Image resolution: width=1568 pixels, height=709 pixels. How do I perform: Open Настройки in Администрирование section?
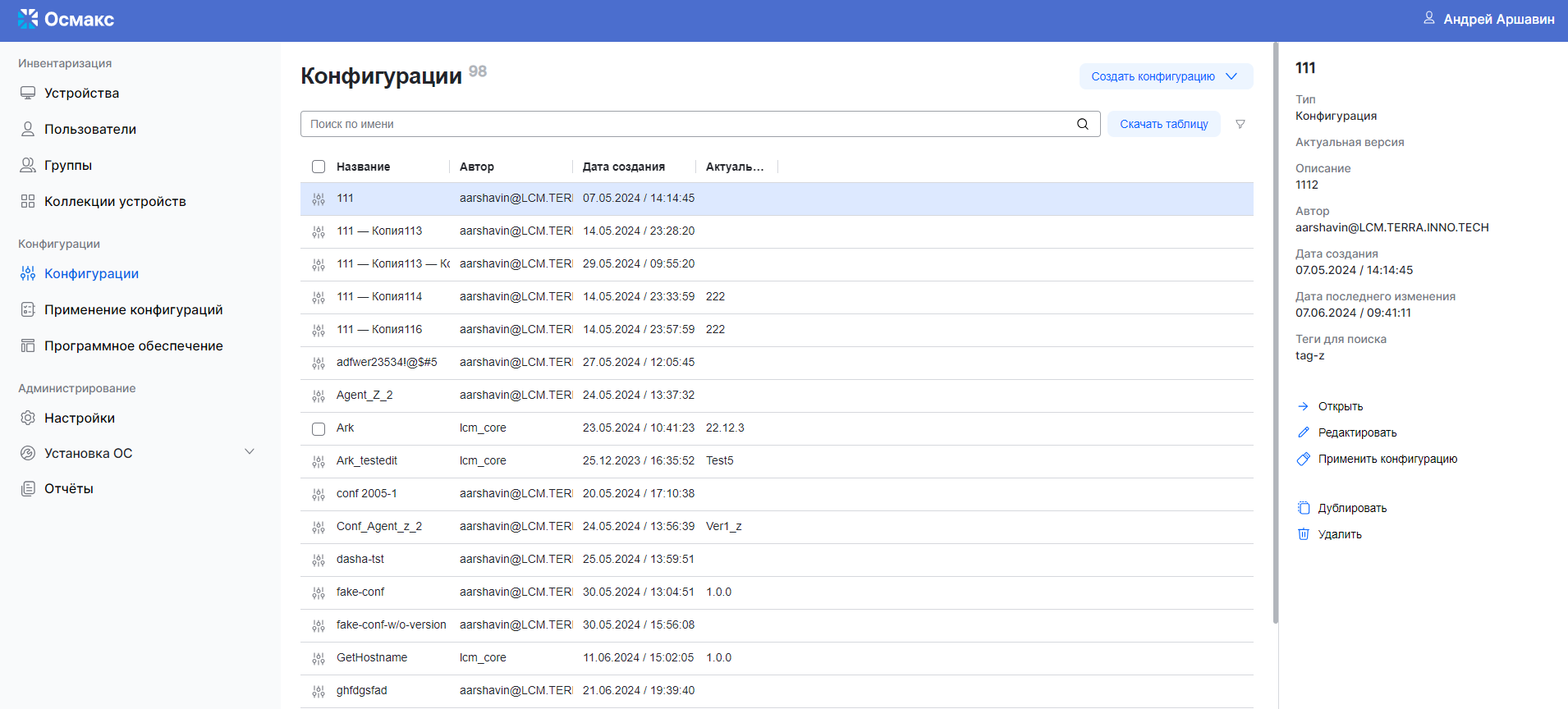[x=80, y=418]
